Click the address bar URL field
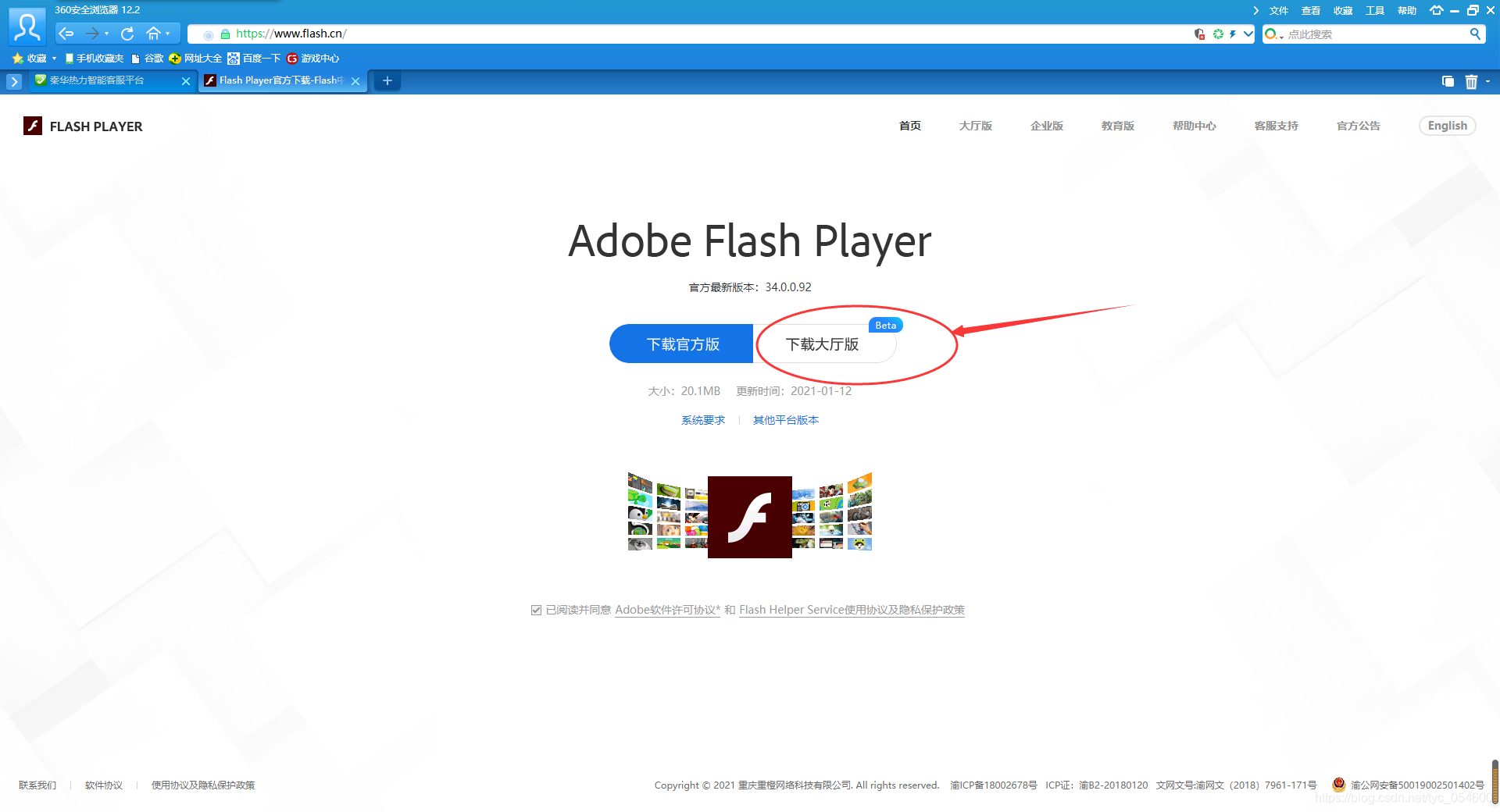 pyautogui.click(x=687, y=34)
